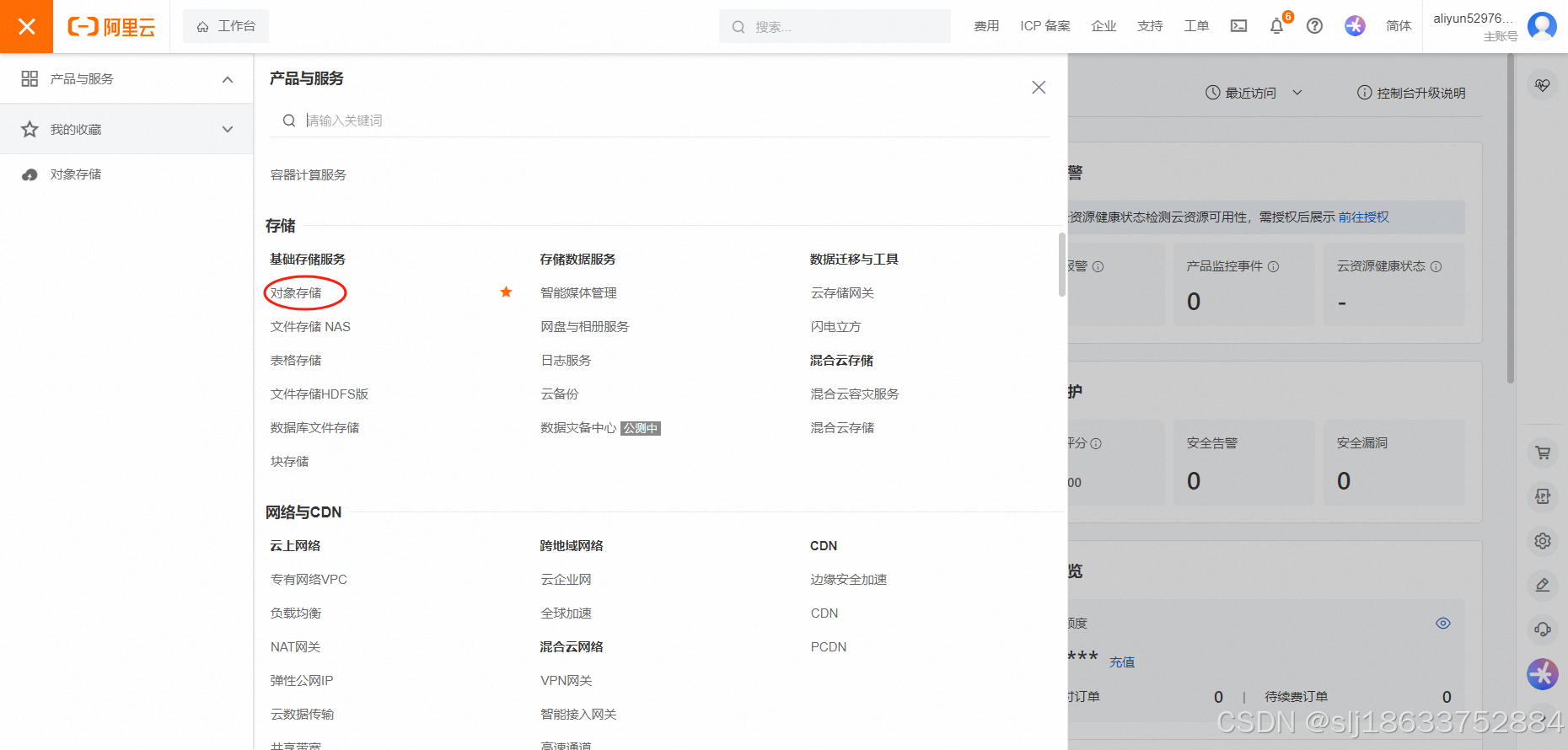Close the 产品与服务 panel
This screenshot has width=1568, height=750.
coord(1039,88)
